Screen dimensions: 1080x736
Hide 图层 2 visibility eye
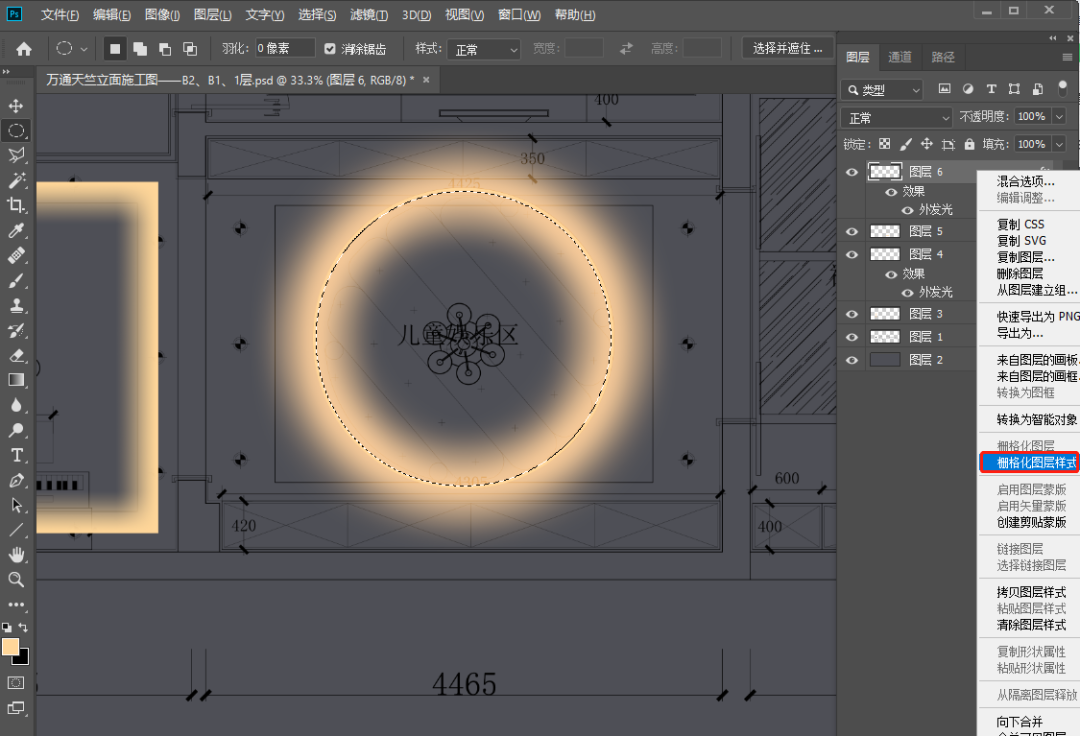pyautogui.click(x=851, y=360)
